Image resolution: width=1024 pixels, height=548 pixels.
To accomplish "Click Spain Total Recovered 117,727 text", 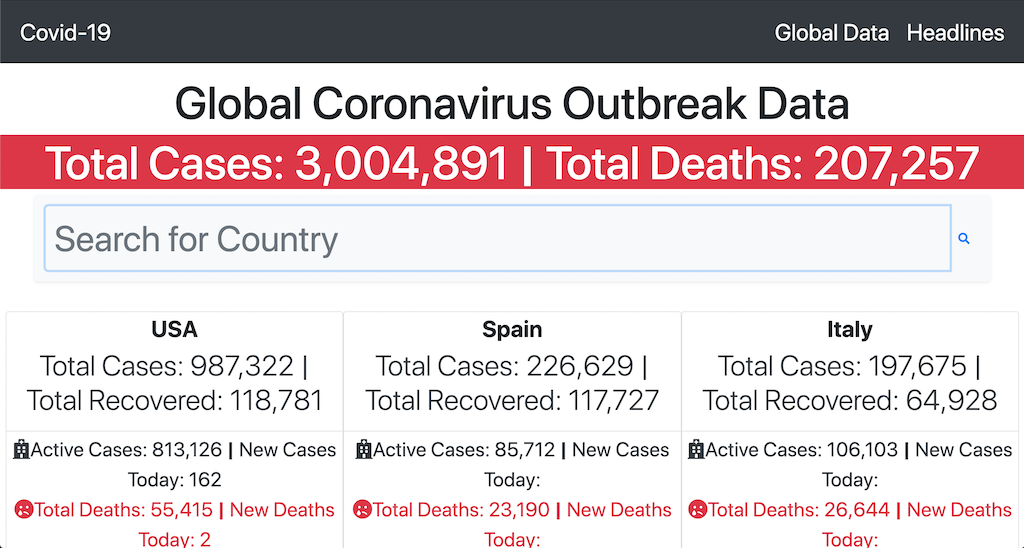I will pyautogui.click(x=512, y=400).
